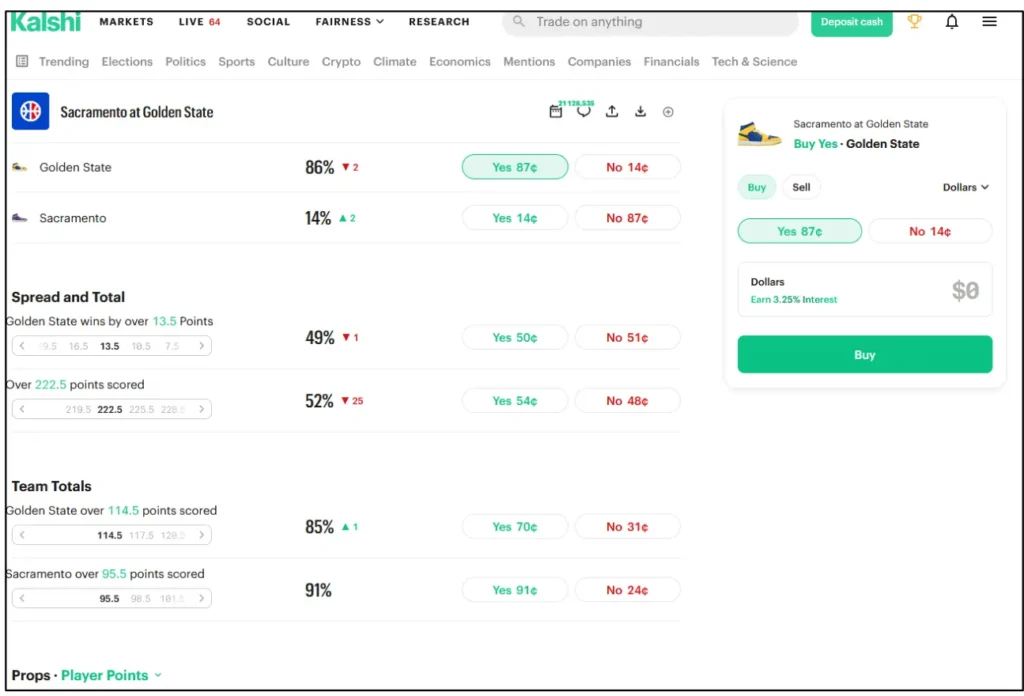
Task: Choose No 14¢ for Golden State
Action: tap(627, 167)
